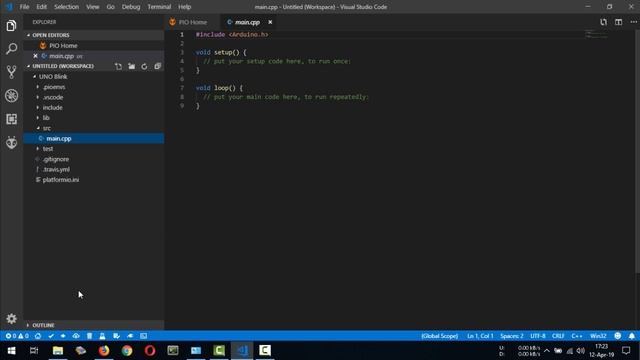Change UTF-8 encoding in status bar
The width and height of the screenshot is (640, 360).
[x=538, y=336]
